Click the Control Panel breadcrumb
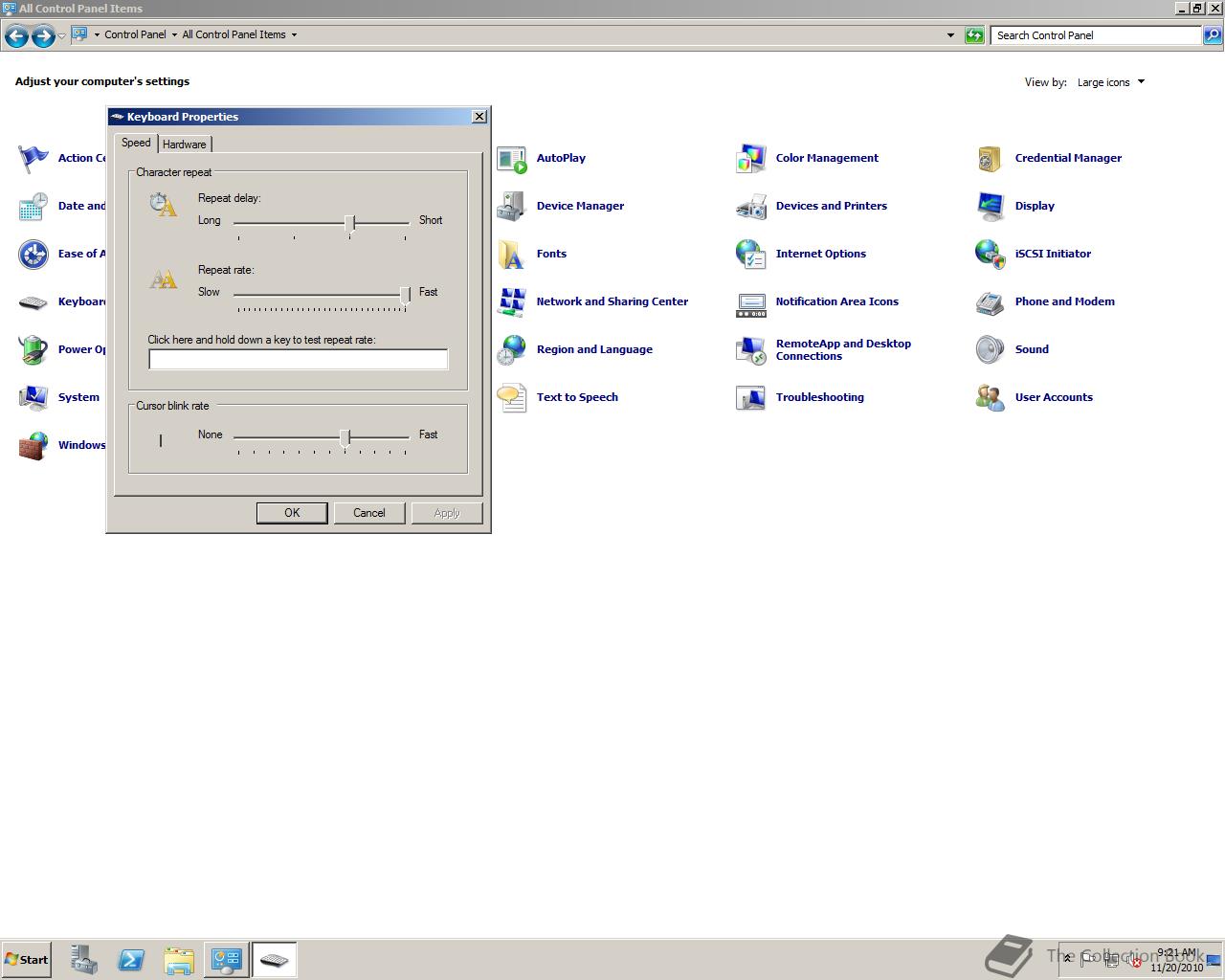 coord(135,34)
